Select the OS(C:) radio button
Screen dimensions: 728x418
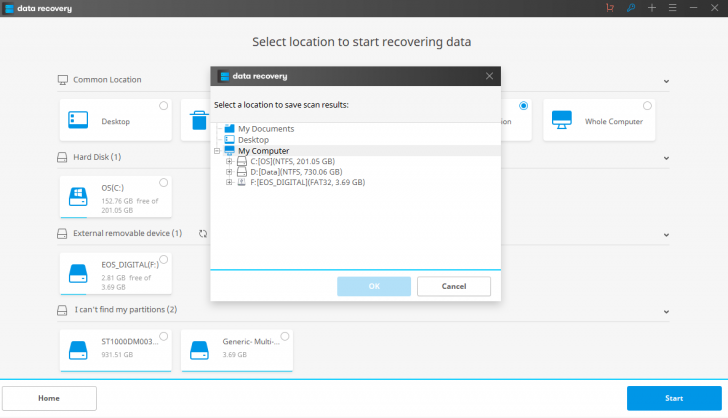pos(163,183)
